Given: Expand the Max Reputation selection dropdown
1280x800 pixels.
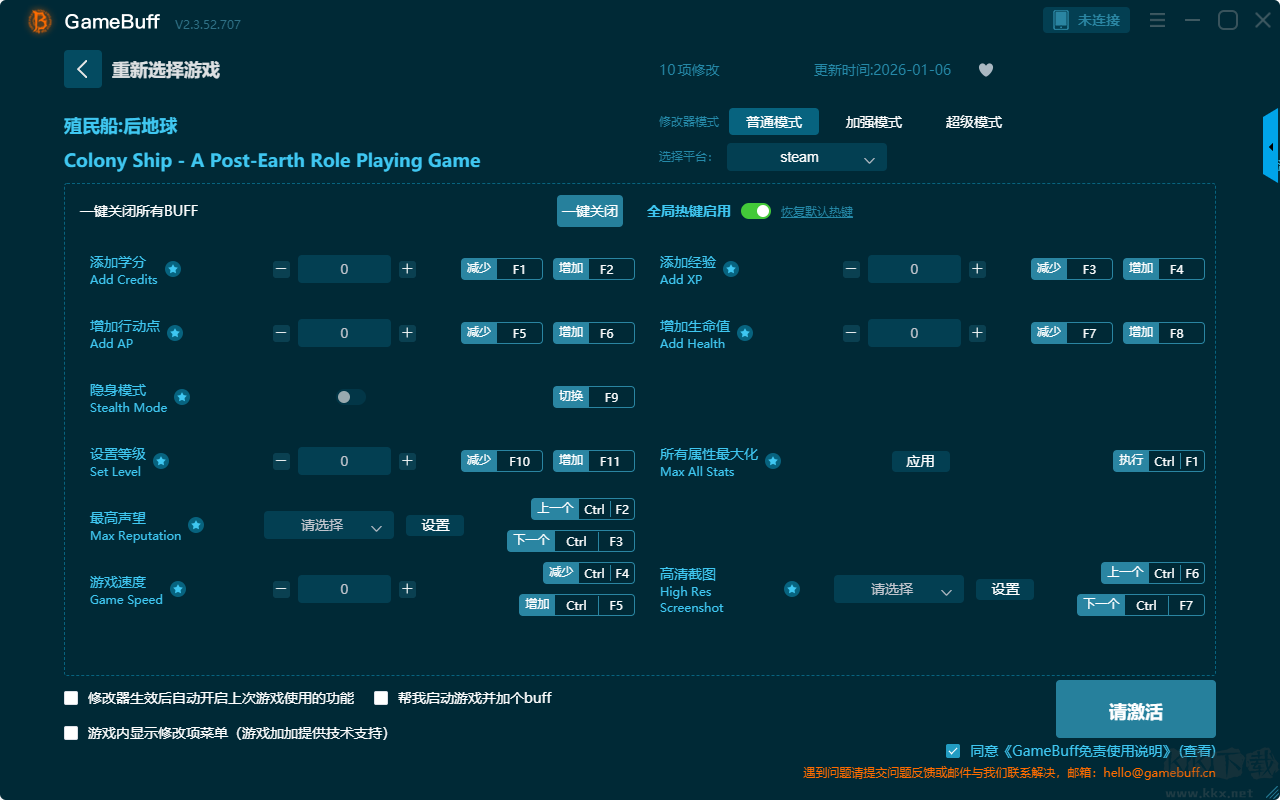Looking at the screenshot, I should (329, 525).
